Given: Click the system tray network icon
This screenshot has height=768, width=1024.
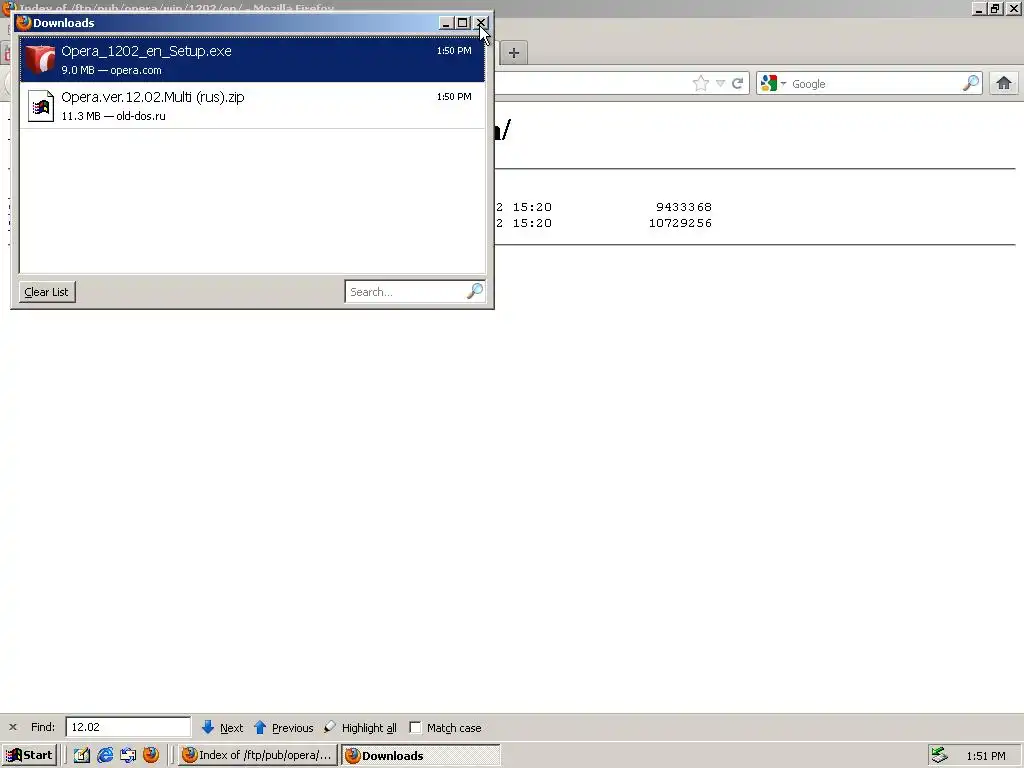Looking at the screenshot, I should coord(939,755).
